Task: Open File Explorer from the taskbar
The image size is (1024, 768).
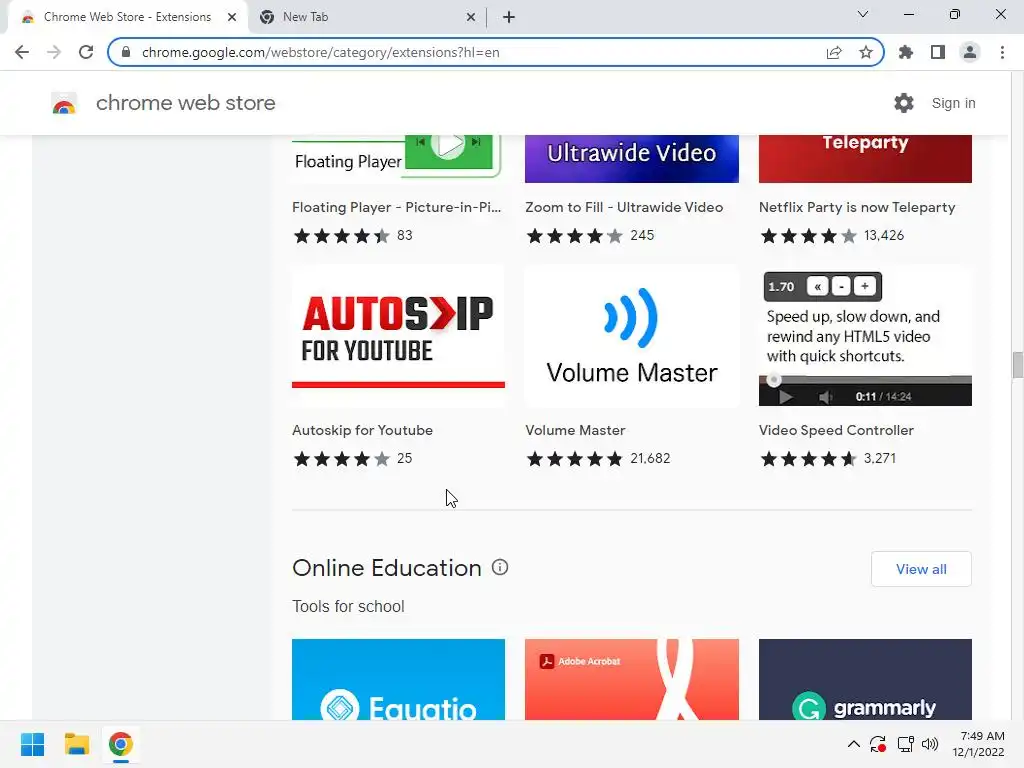Action: [x=76, y=744]
